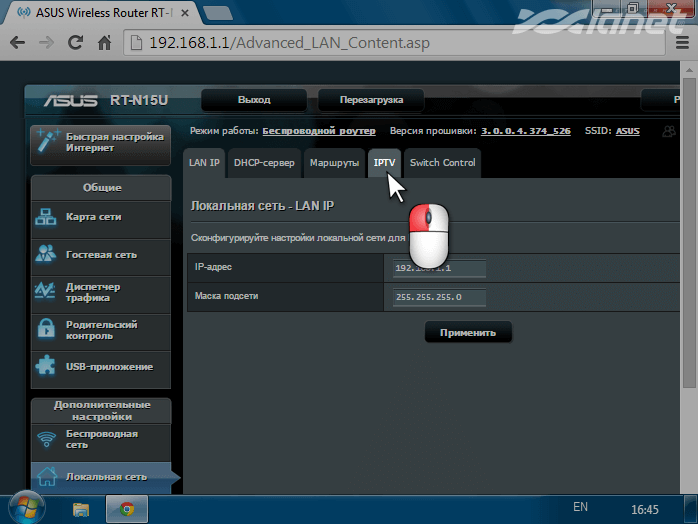Open the Windows Start menu
The height and width of the screenshot is (524, 698).
(x=27, y=508)
